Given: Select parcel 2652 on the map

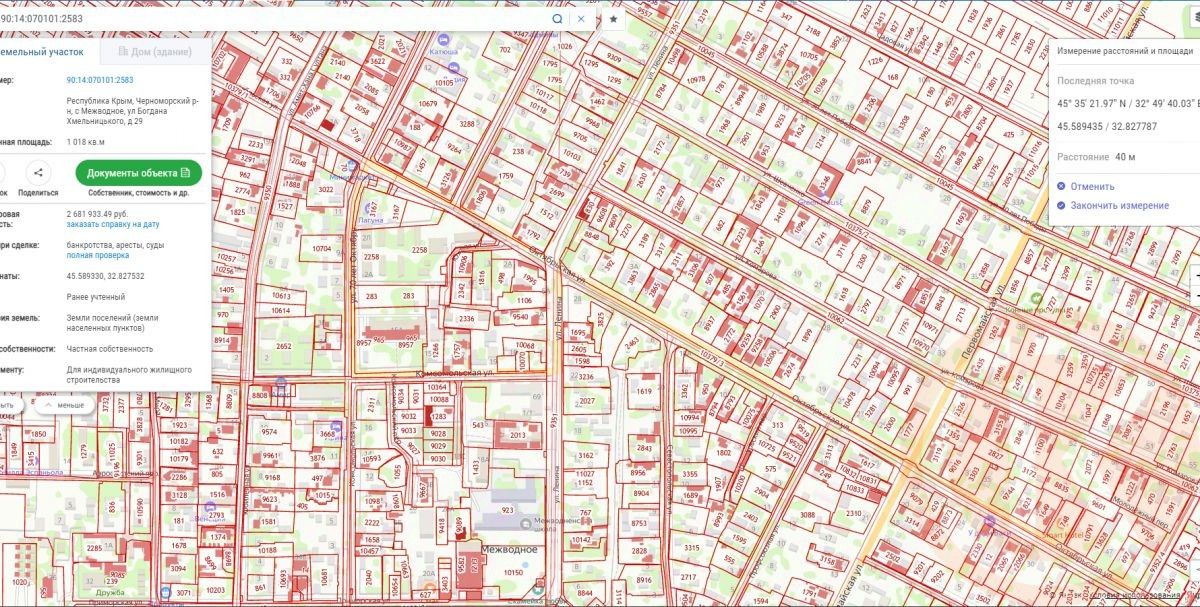Looking at the screenshot, I should tap(283, 346).
